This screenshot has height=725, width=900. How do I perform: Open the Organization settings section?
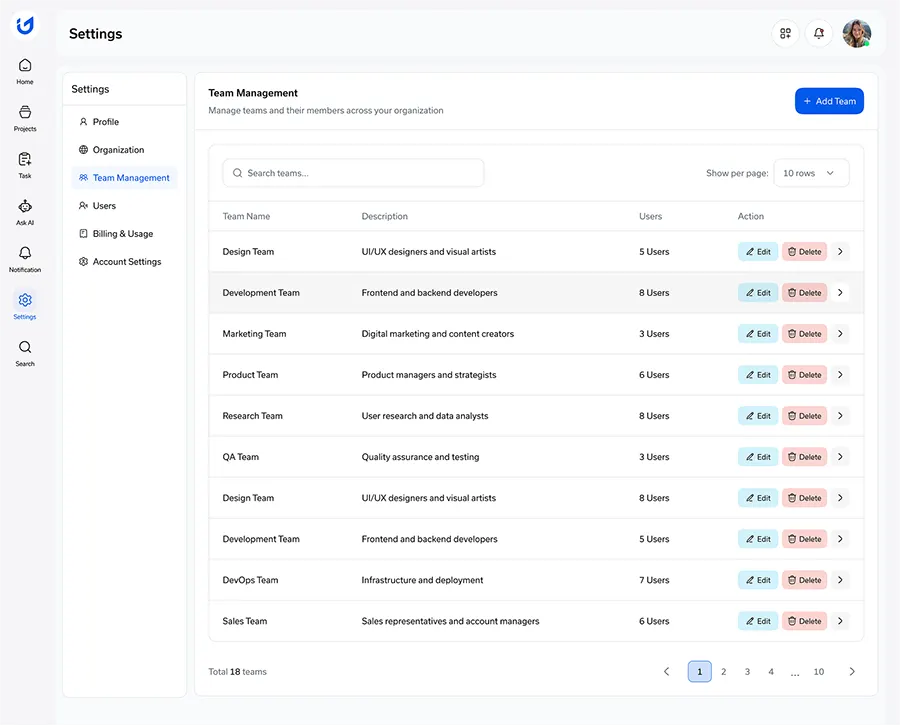[x=118, y=150]
